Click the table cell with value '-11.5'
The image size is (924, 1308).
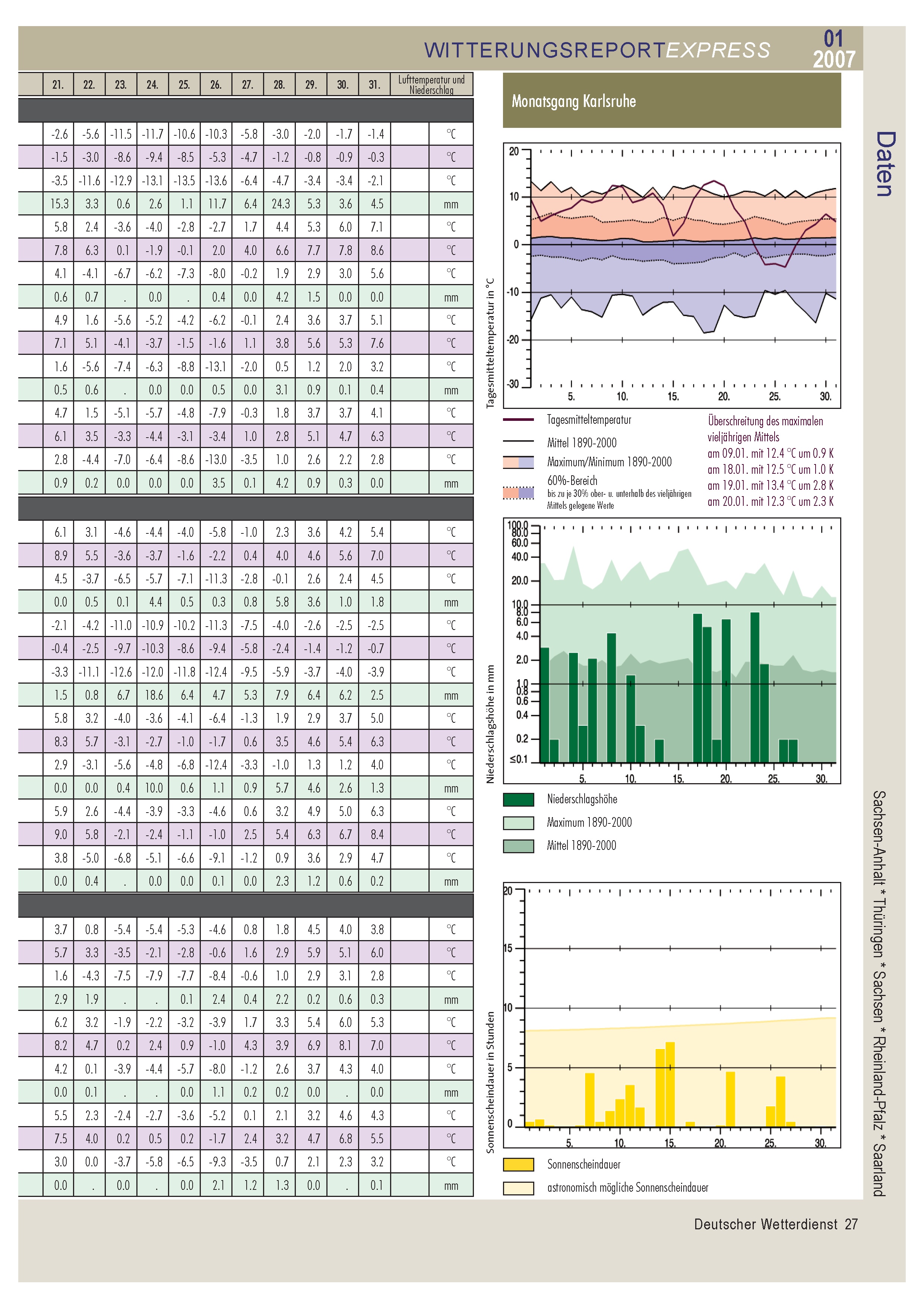tap(122, 134)
